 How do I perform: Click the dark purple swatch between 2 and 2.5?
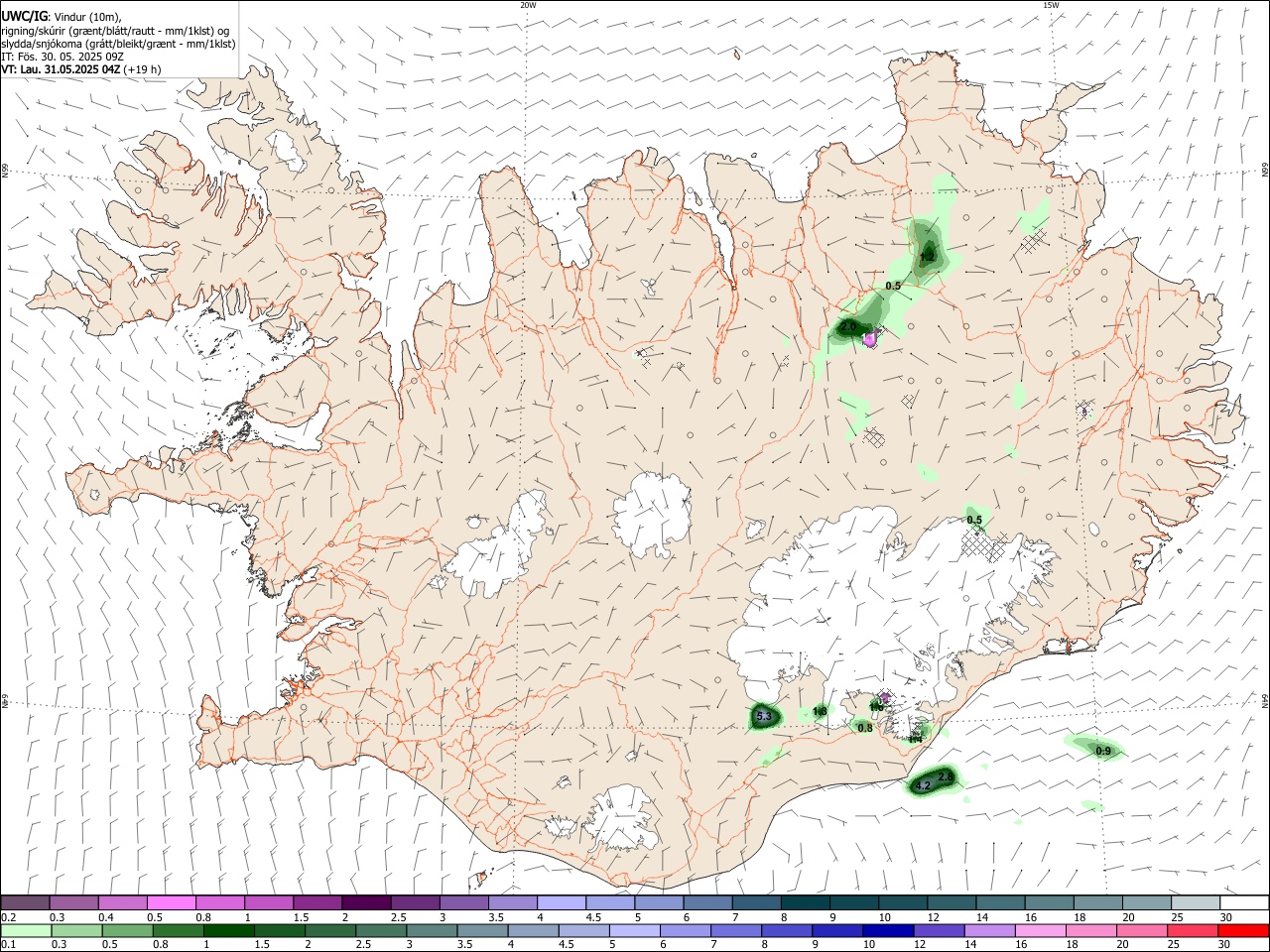[366, 902]
